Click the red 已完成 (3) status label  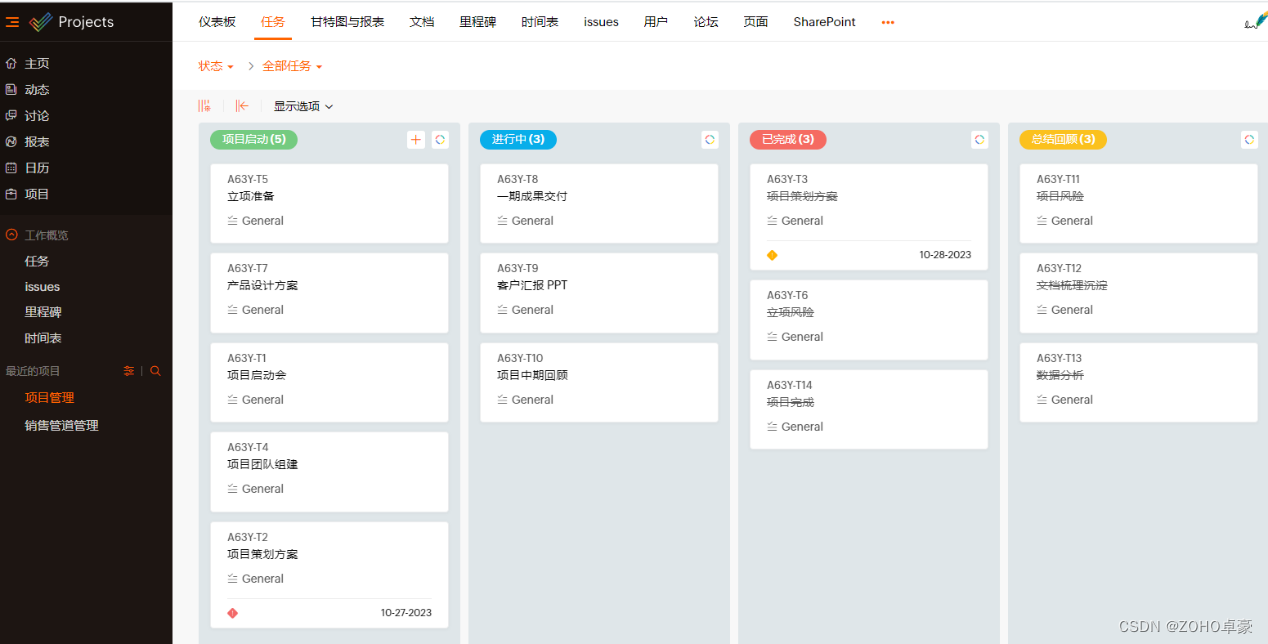coord(788,139)
